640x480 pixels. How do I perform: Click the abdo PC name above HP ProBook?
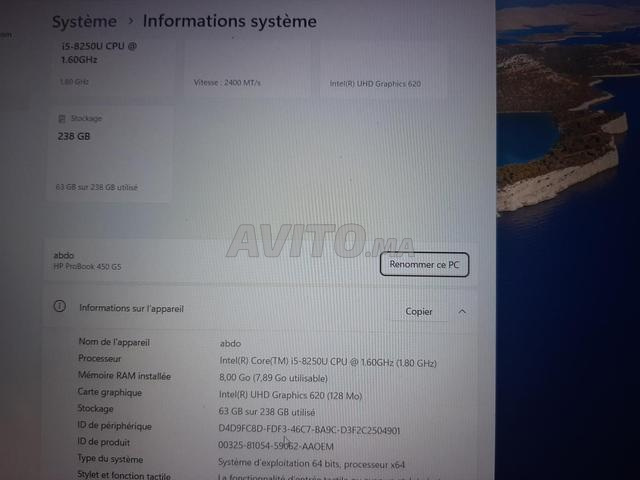pos(64,256)
